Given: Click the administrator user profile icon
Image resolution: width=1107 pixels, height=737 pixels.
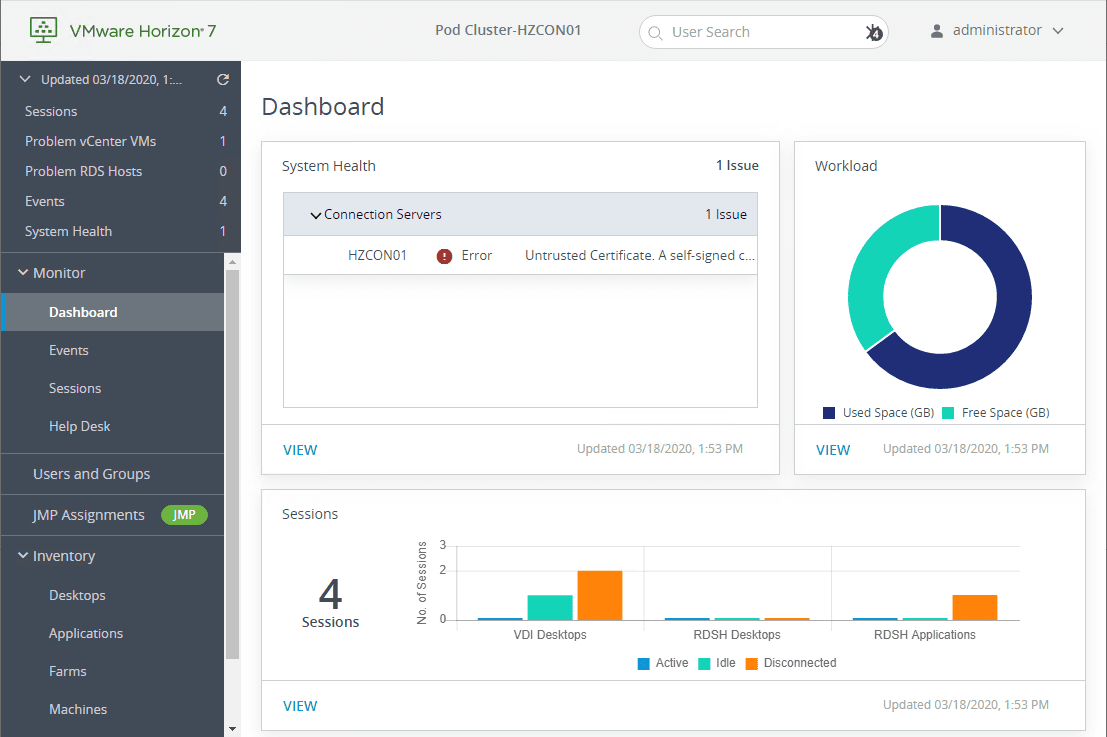Looking at the screenshot, I should point(936,30).
